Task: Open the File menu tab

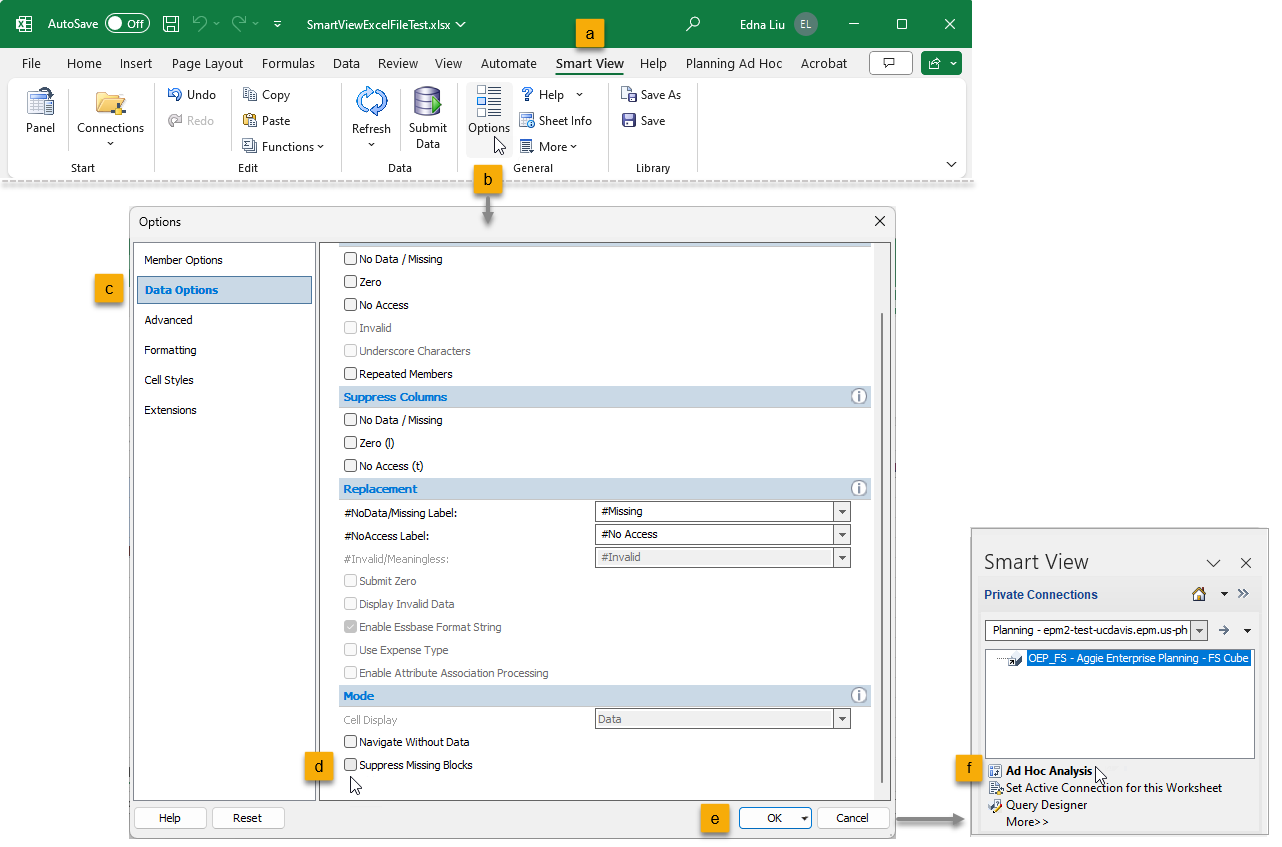Action: 31,63
